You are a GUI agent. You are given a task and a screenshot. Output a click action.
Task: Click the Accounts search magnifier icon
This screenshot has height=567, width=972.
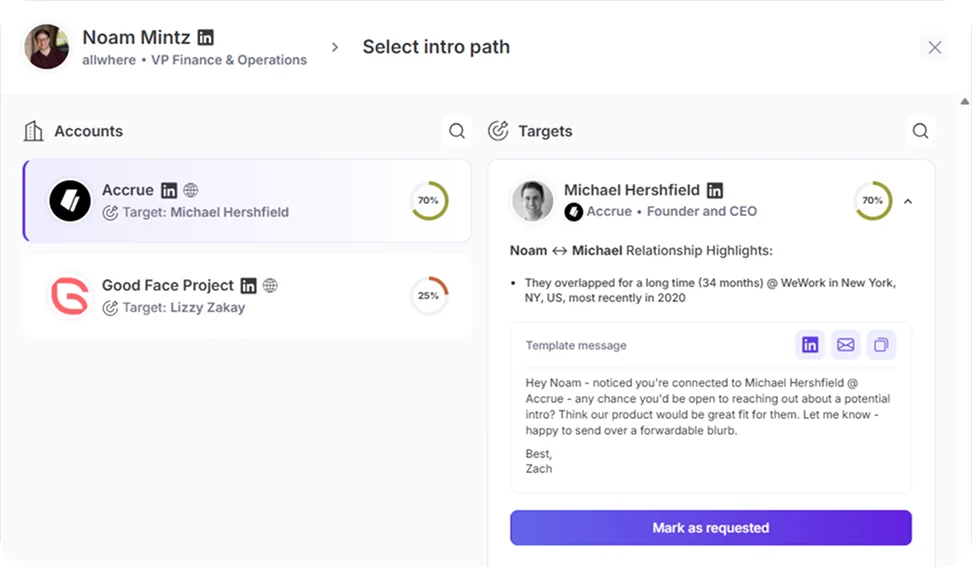[457, 131]
